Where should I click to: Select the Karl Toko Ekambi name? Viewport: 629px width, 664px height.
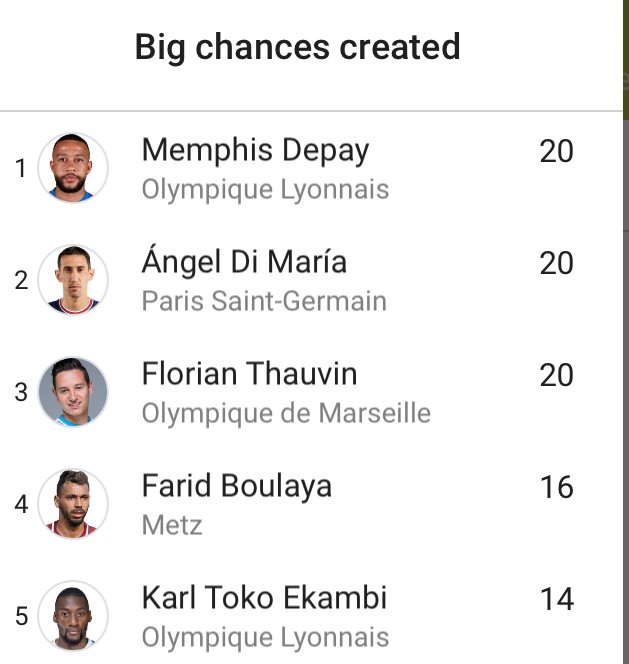(x=264, y=598)
